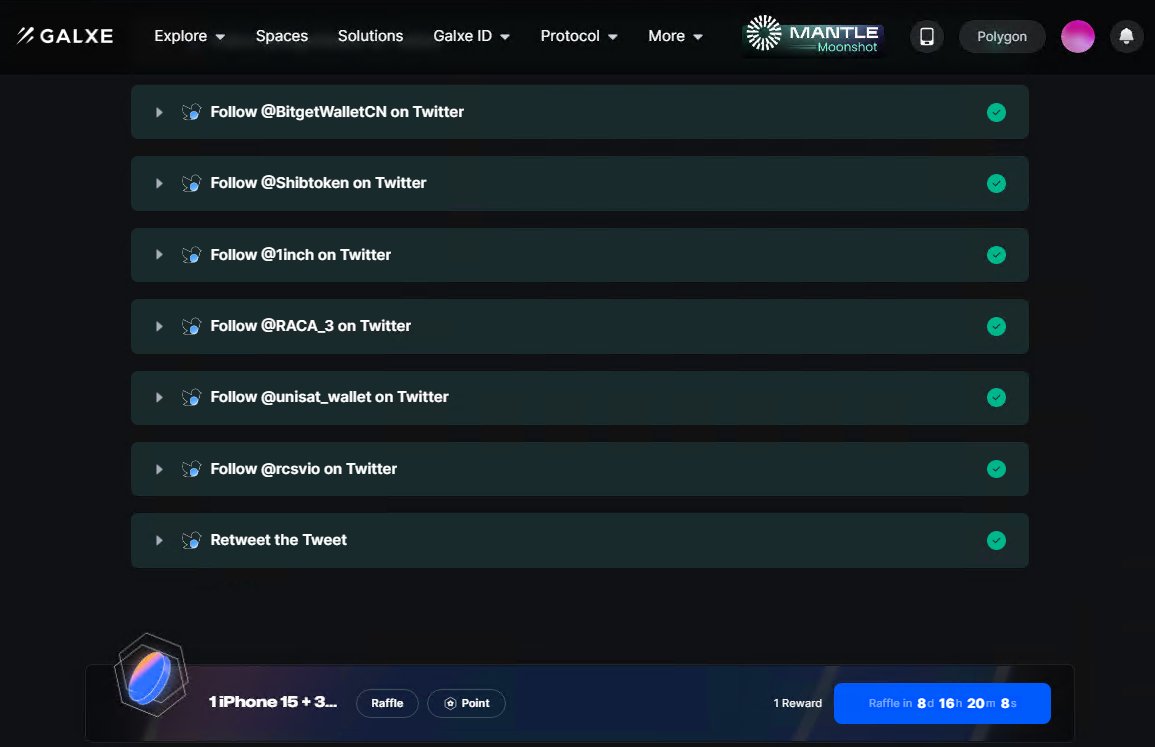Expand the Galxe ID dropdown
The width and height of the screenshot is (1155, 747).
[x=471, y=36]
